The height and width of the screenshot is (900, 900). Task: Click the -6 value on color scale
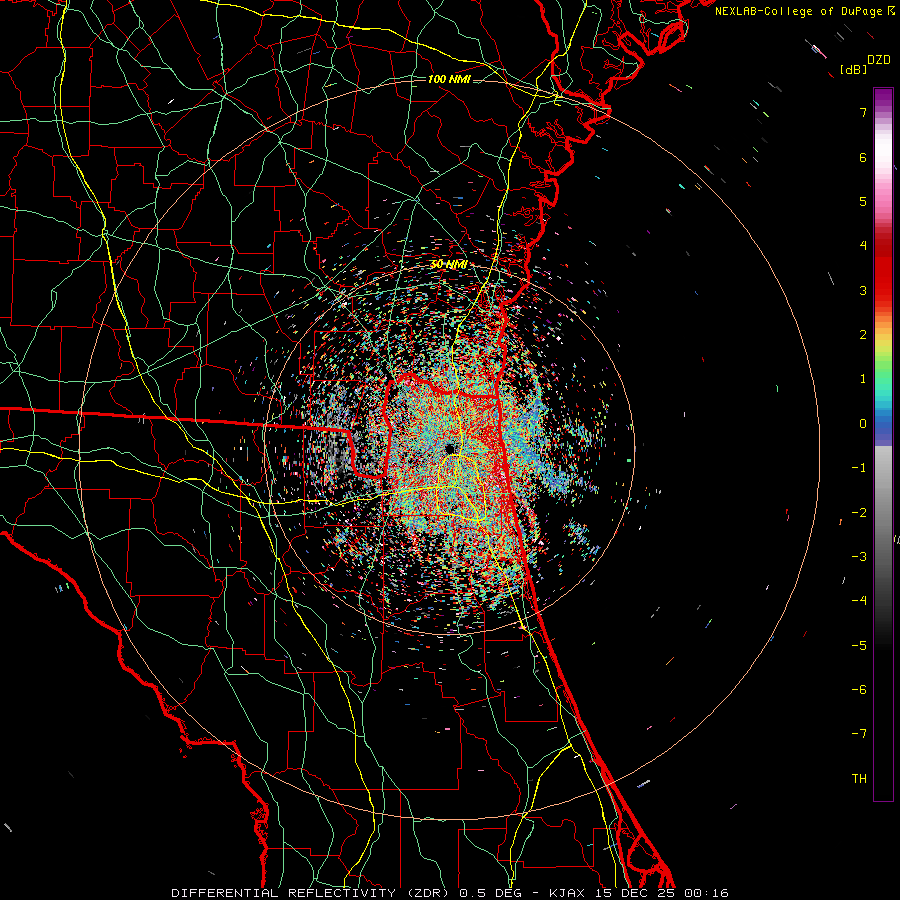859,689
